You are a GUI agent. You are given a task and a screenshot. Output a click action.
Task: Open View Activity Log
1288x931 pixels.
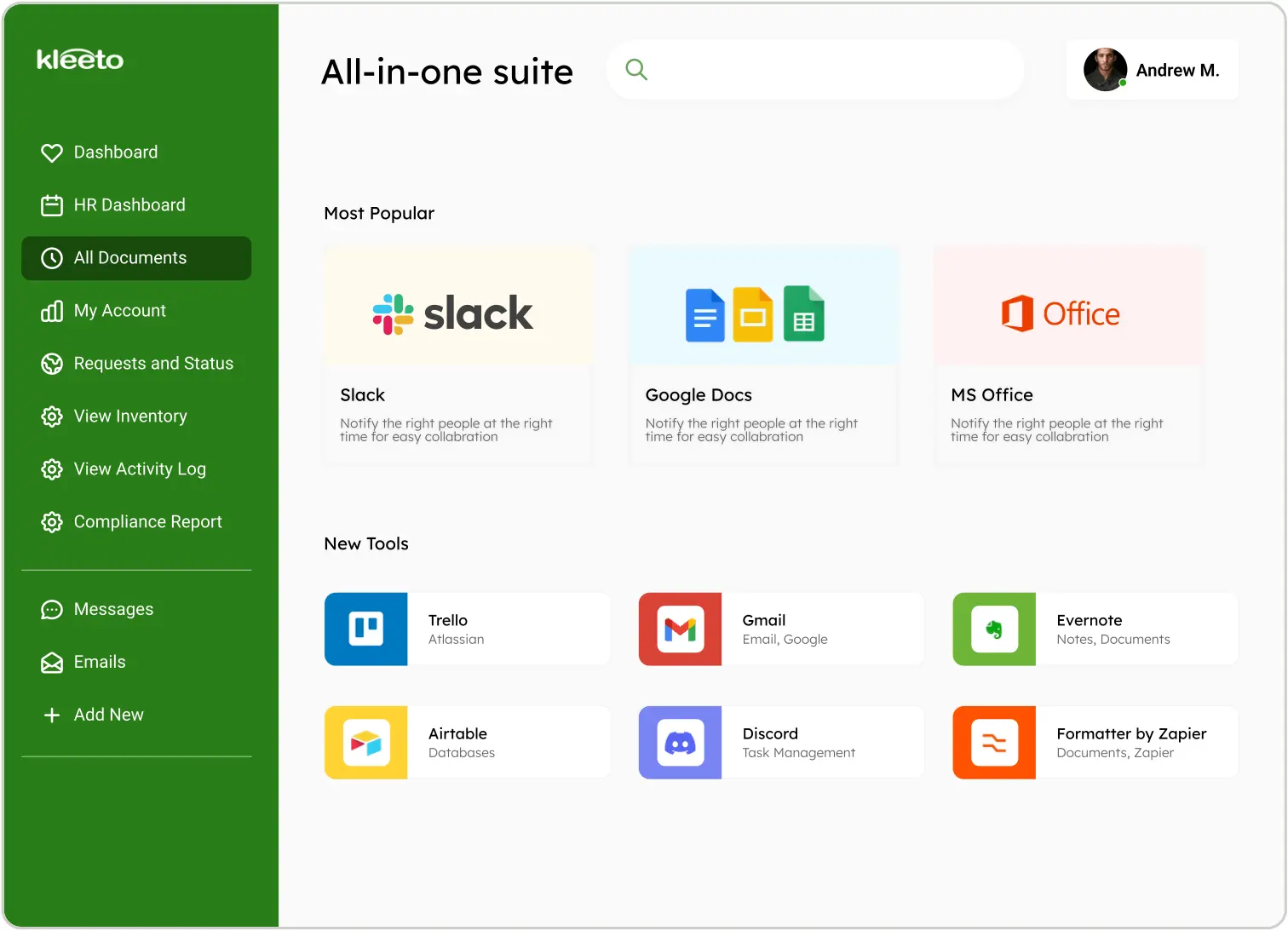(x=136, y=469)
